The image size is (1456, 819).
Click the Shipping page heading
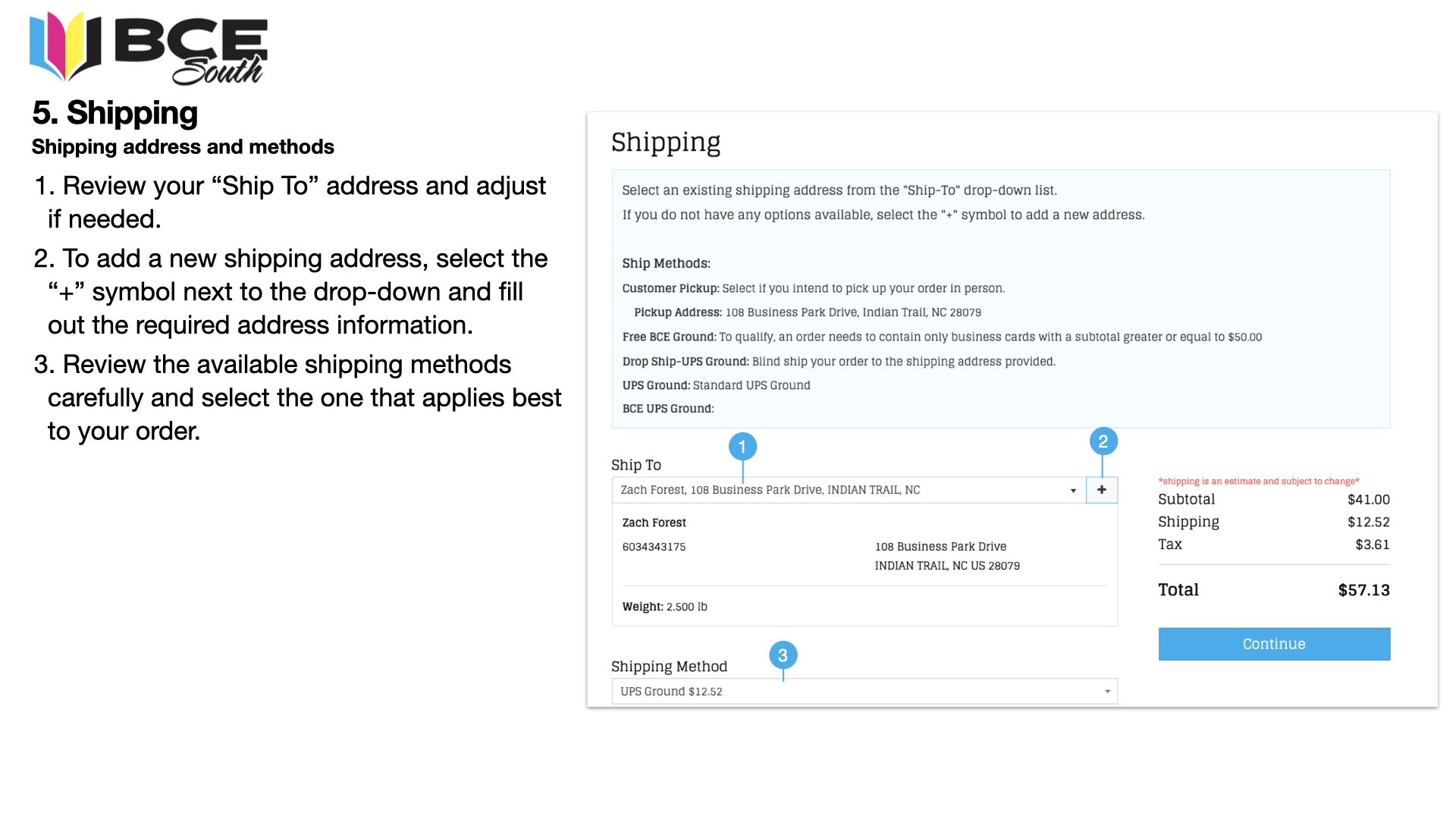[666, 143]
